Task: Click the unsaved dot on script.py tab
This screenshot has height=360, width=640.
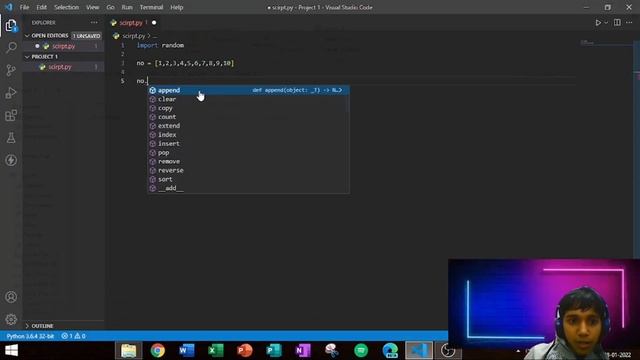Action: (x=154, y=23)
